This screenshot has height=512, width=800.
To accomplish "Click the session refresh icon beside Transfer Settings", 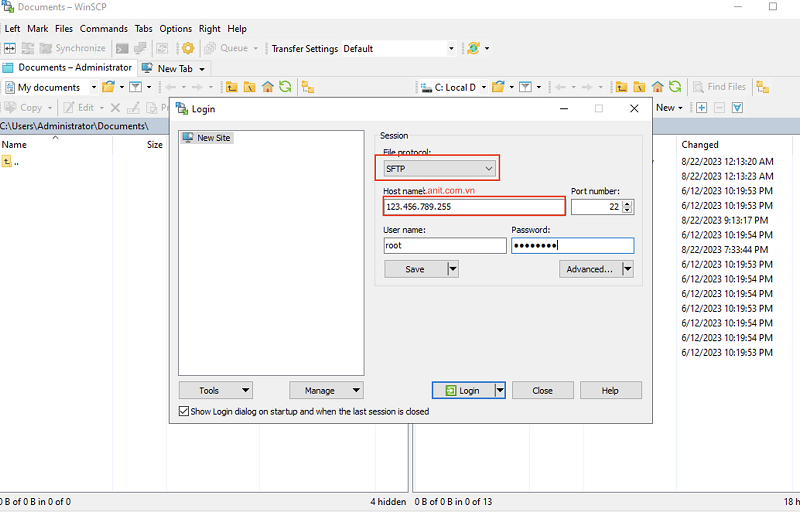I will [x=473, y=48].
